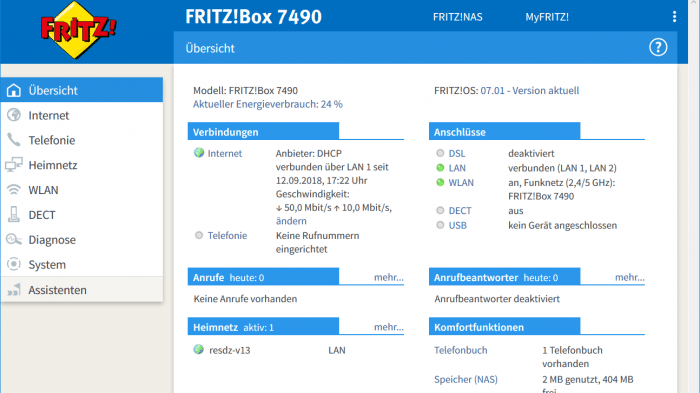Click the Diagnose magnifier icon
700x393 pixels.
click(14, 239)
